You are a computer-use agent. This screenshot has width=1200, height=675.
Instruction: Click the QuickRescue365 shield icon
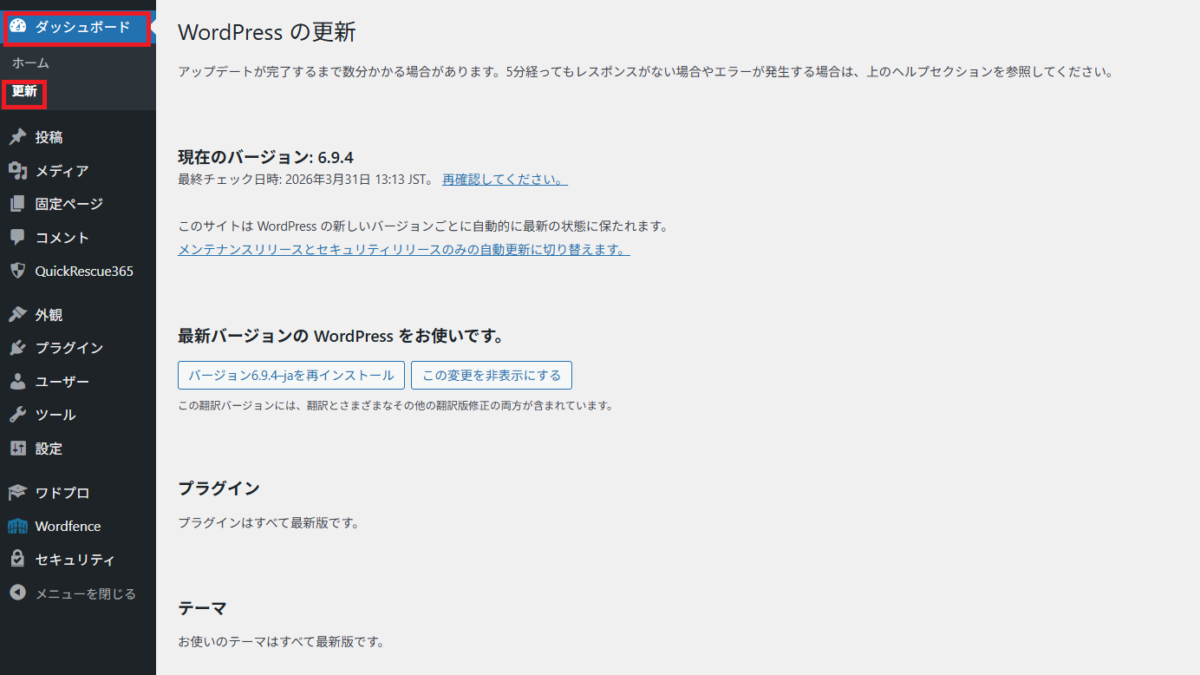pos(17,271)
